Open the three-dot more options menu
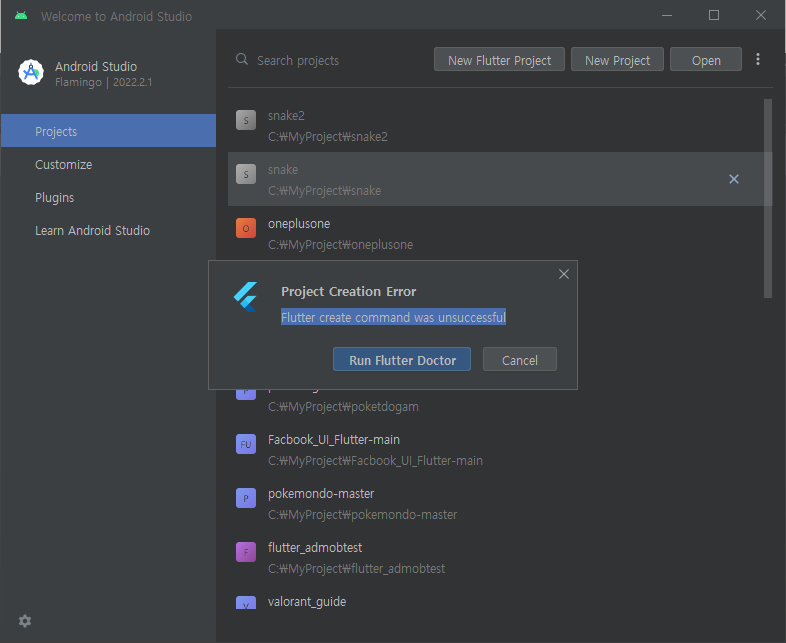The image size is (786, 643). (x=758, y=60)
